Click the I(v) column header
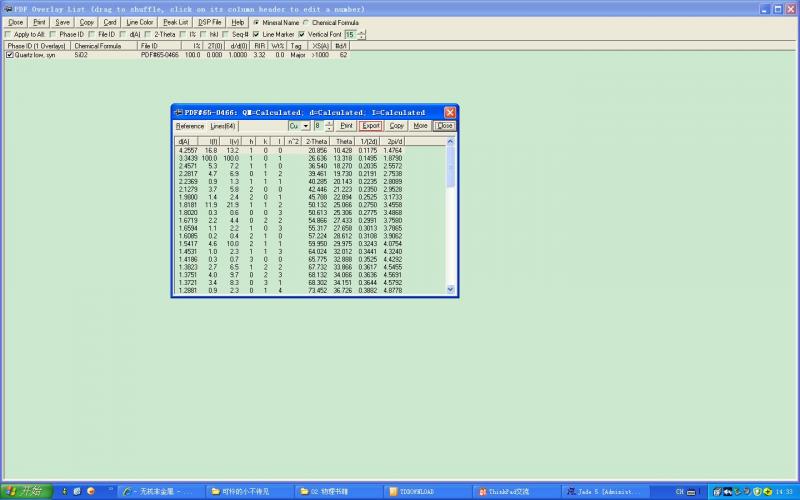 (232, 142)
